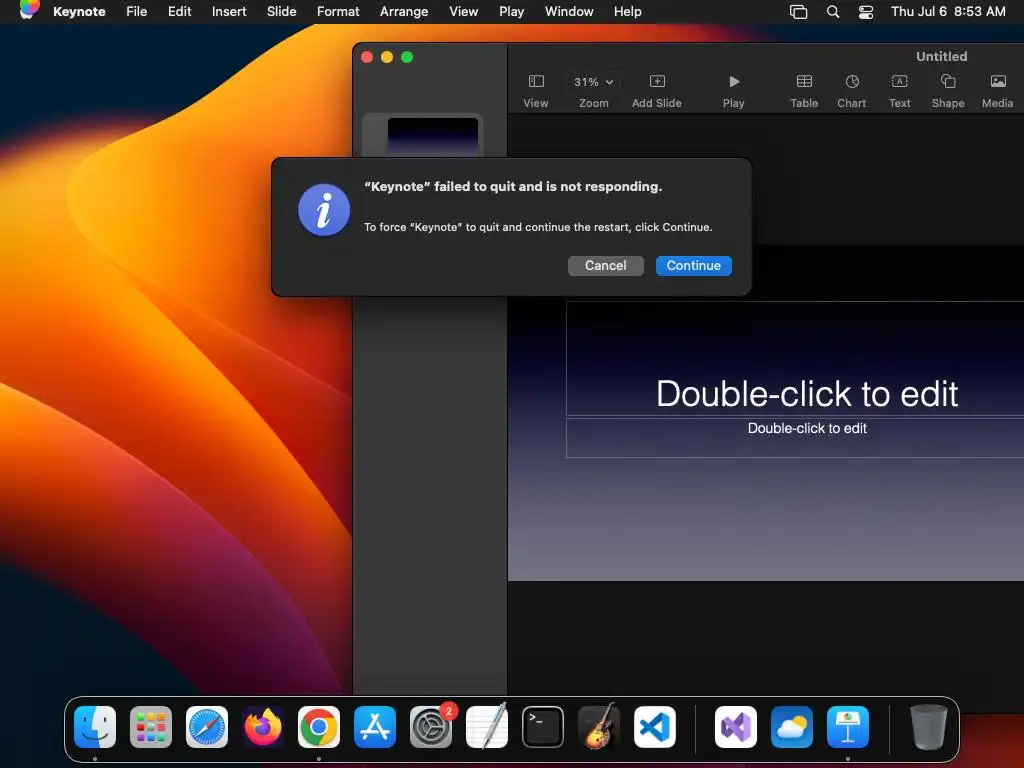Launch Safari from the Dock

(x=207, y=727)
